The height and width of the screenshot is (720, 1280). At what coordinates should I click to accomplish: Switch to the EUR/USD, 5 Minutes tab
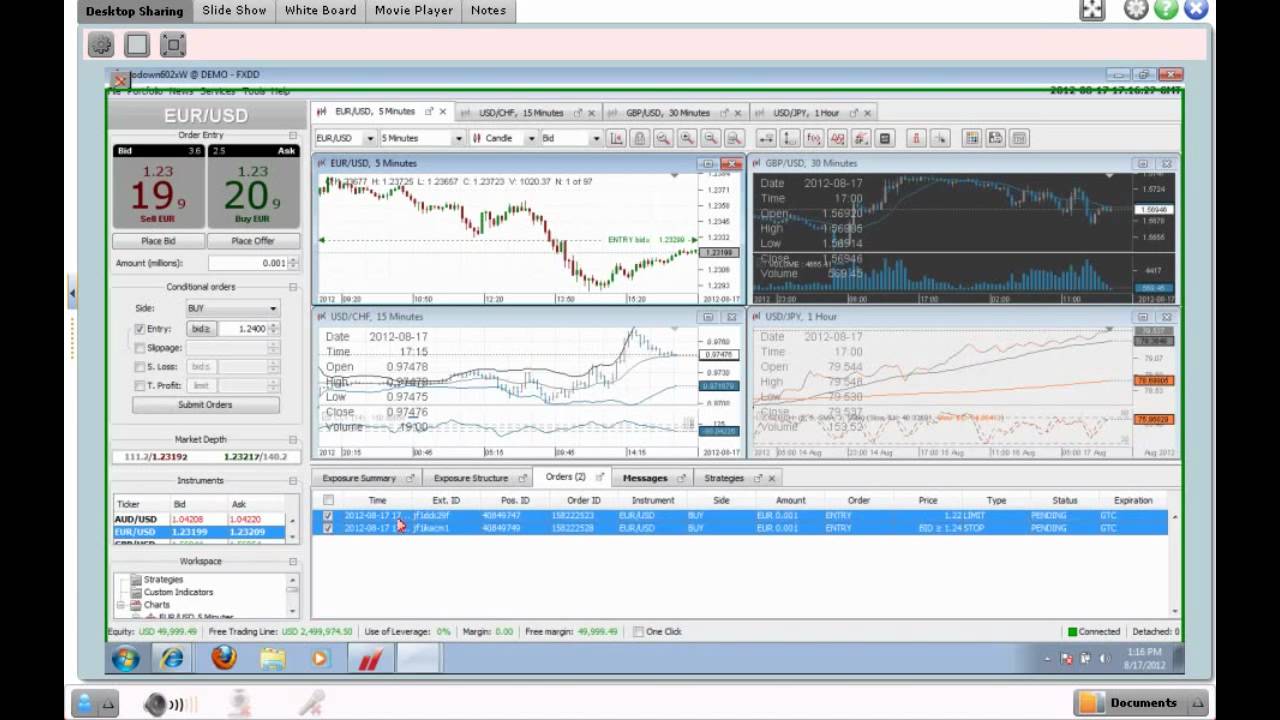pos(375,112)
